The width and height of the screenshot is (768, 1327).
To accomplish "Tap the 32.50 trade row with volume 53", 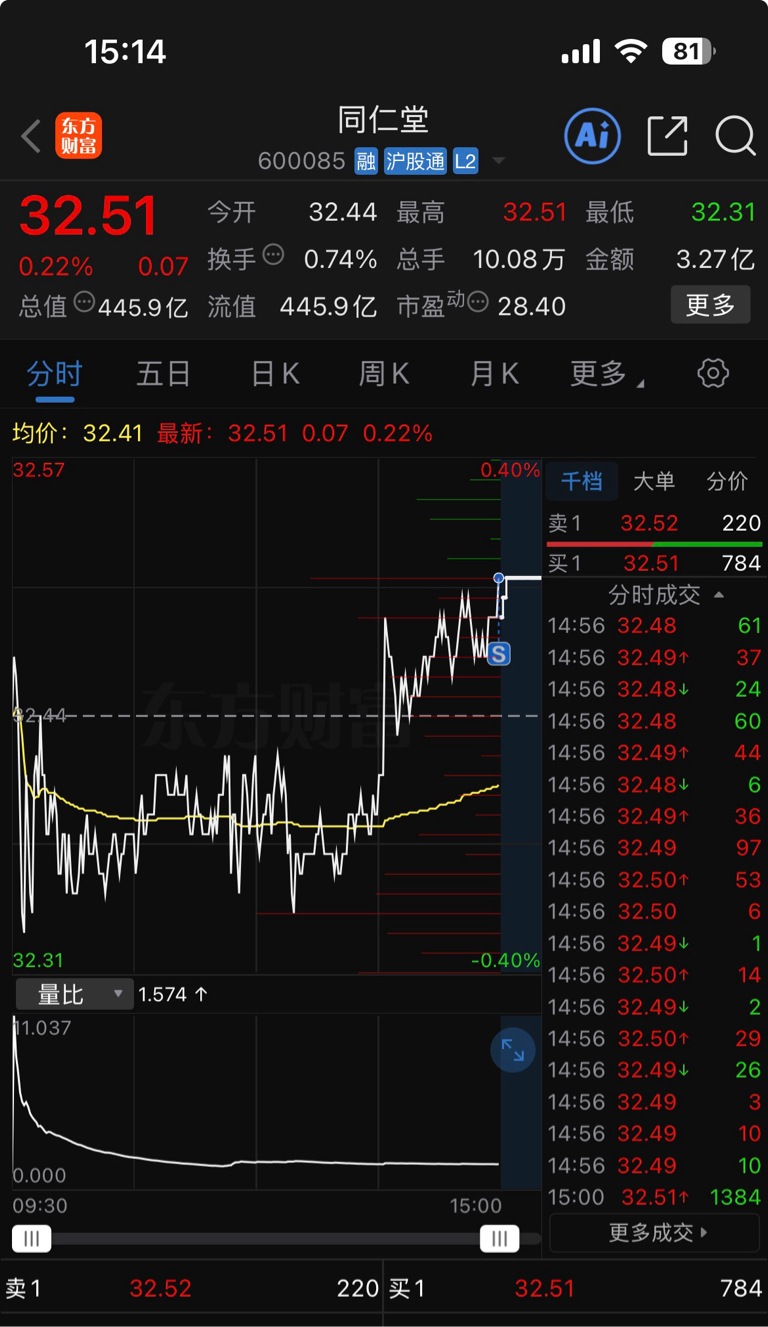I will coord(655,880).
